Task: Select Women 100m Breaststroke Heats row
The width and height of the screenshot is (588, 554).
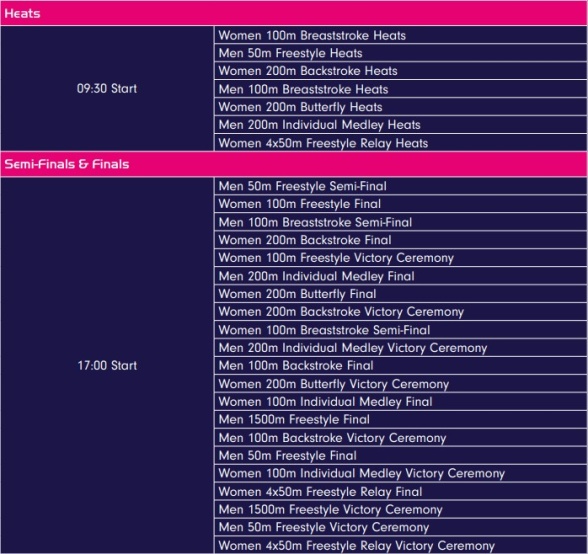Action: 400,35
